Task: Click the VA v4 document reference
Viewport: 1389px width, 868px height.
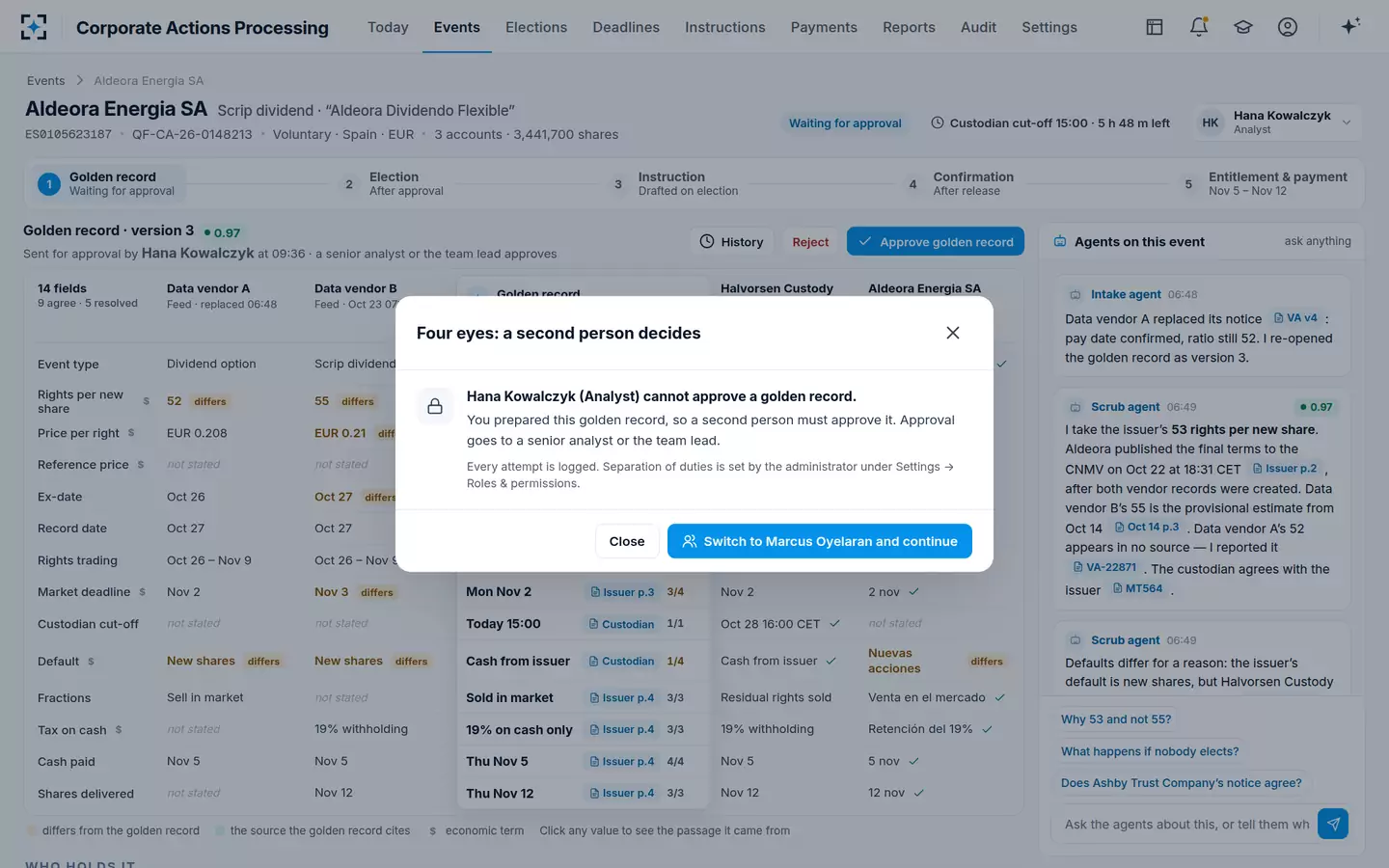Action: (1295, 317)
